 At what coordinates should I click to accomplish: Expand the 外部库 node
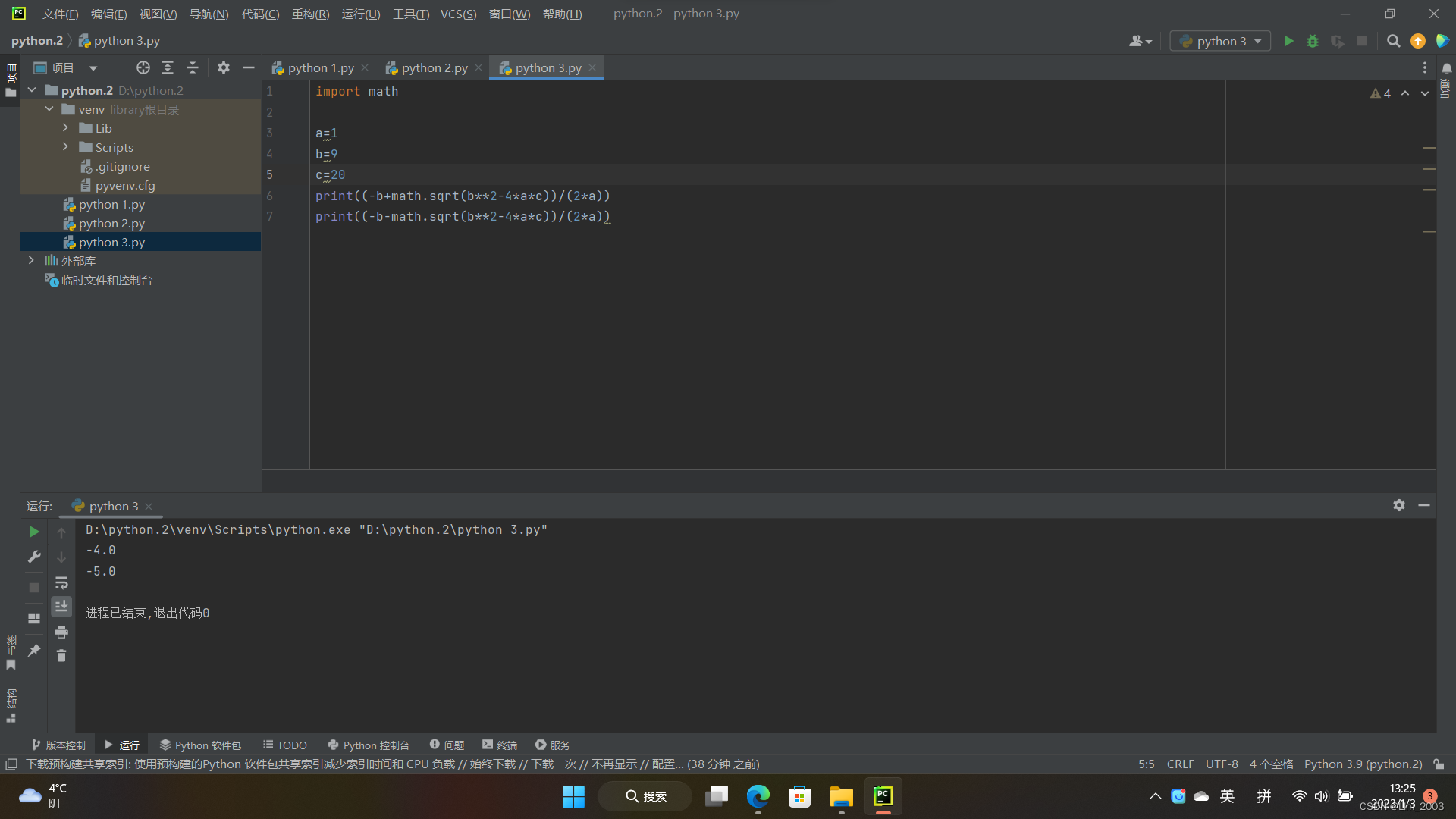click(31, 260)
